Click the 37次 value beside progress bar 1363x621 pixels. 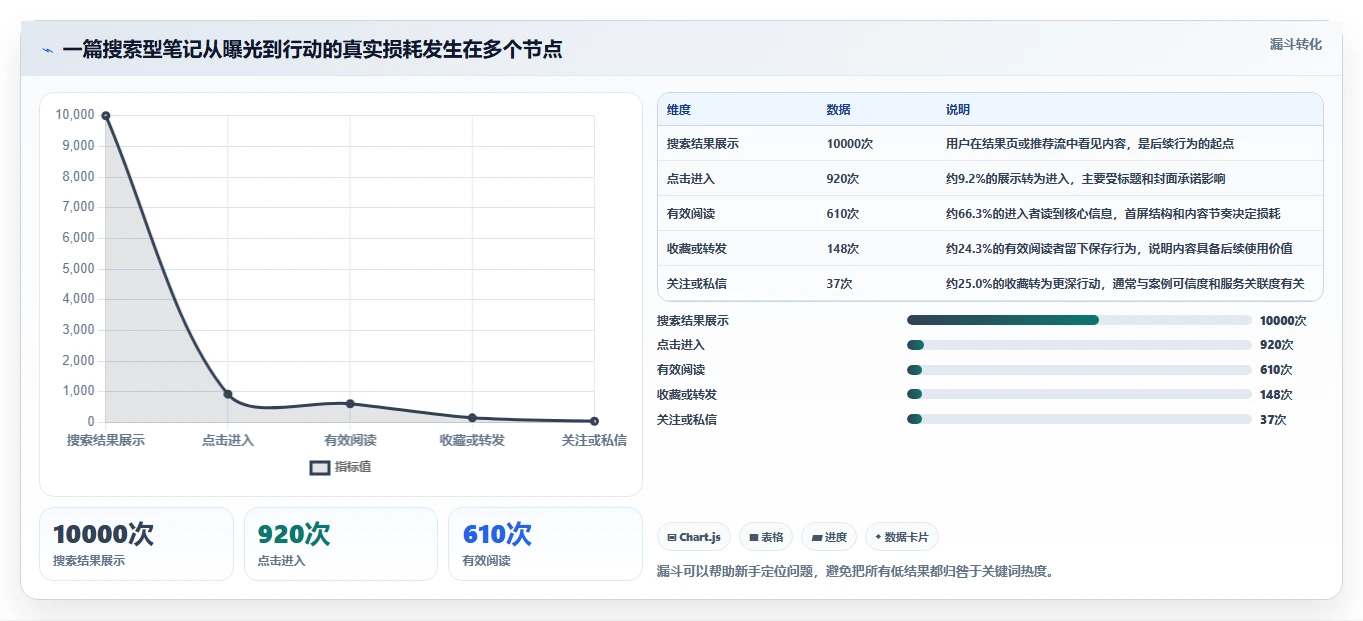1273,420
